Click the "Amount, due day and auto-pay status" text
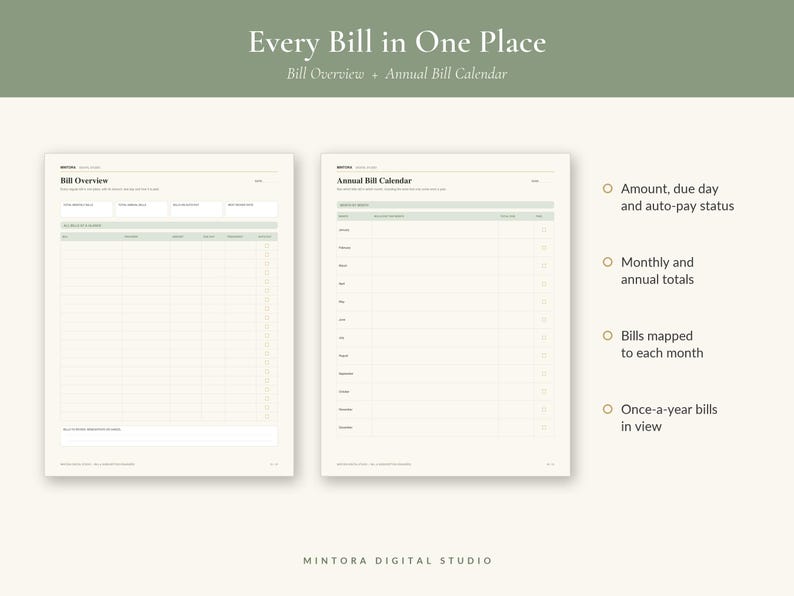 point(678,197)
